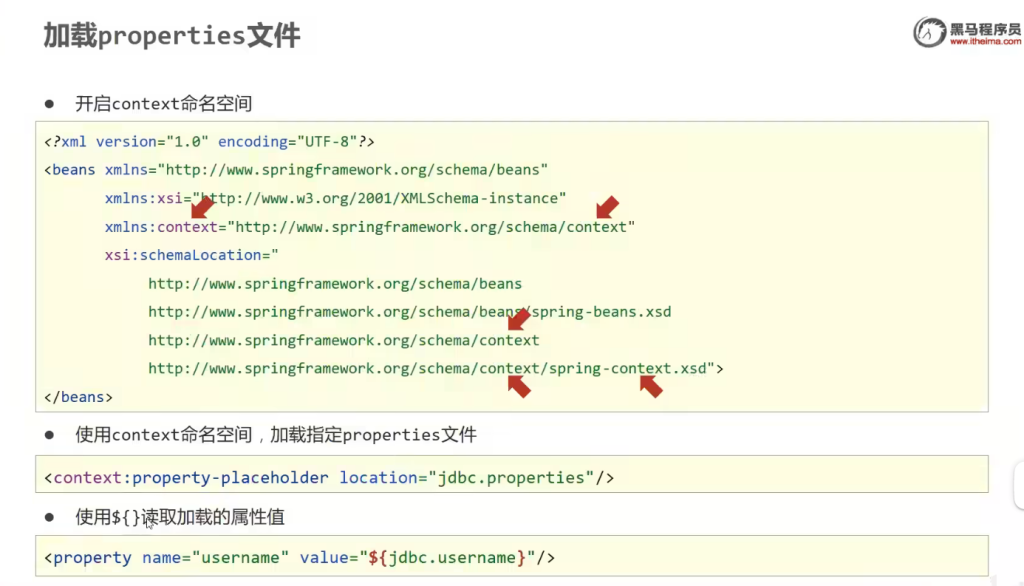Screen dimensions: 1024x586
Task: Click the red arrow below "context/" in the last URL
Action: tap(518, 386)
